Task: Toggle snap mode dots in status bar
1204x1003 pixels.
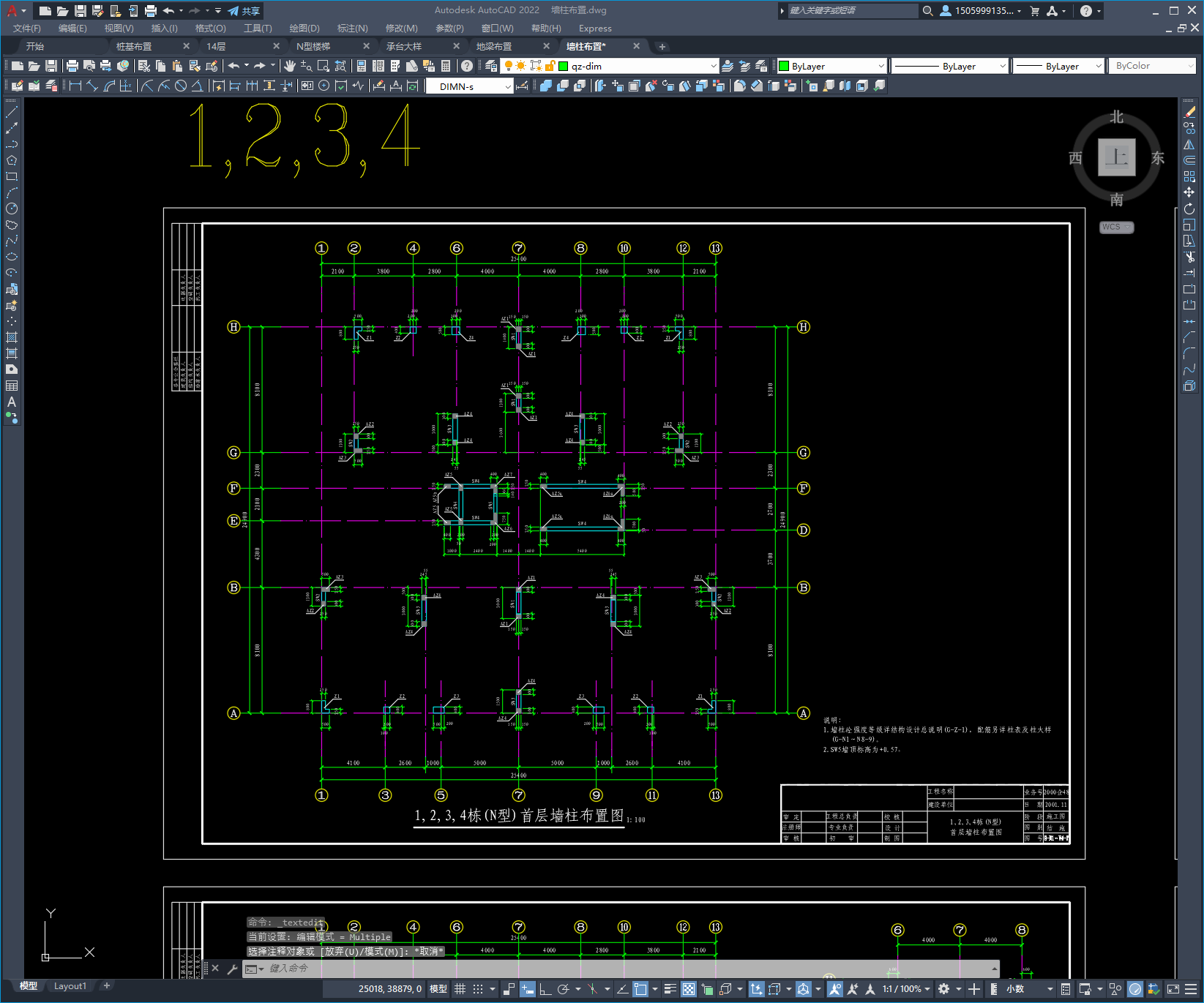Action: 478,989
